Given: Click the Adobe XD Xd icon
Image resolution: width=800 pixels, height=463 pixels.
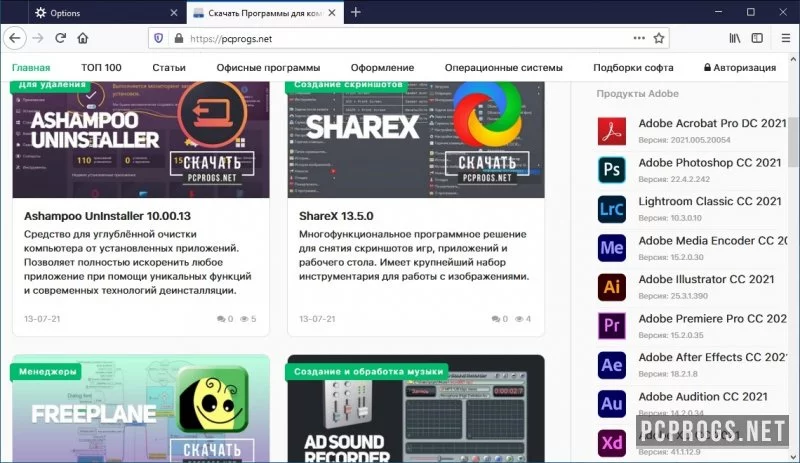Looking at the screenshot, I should (612, 443).
